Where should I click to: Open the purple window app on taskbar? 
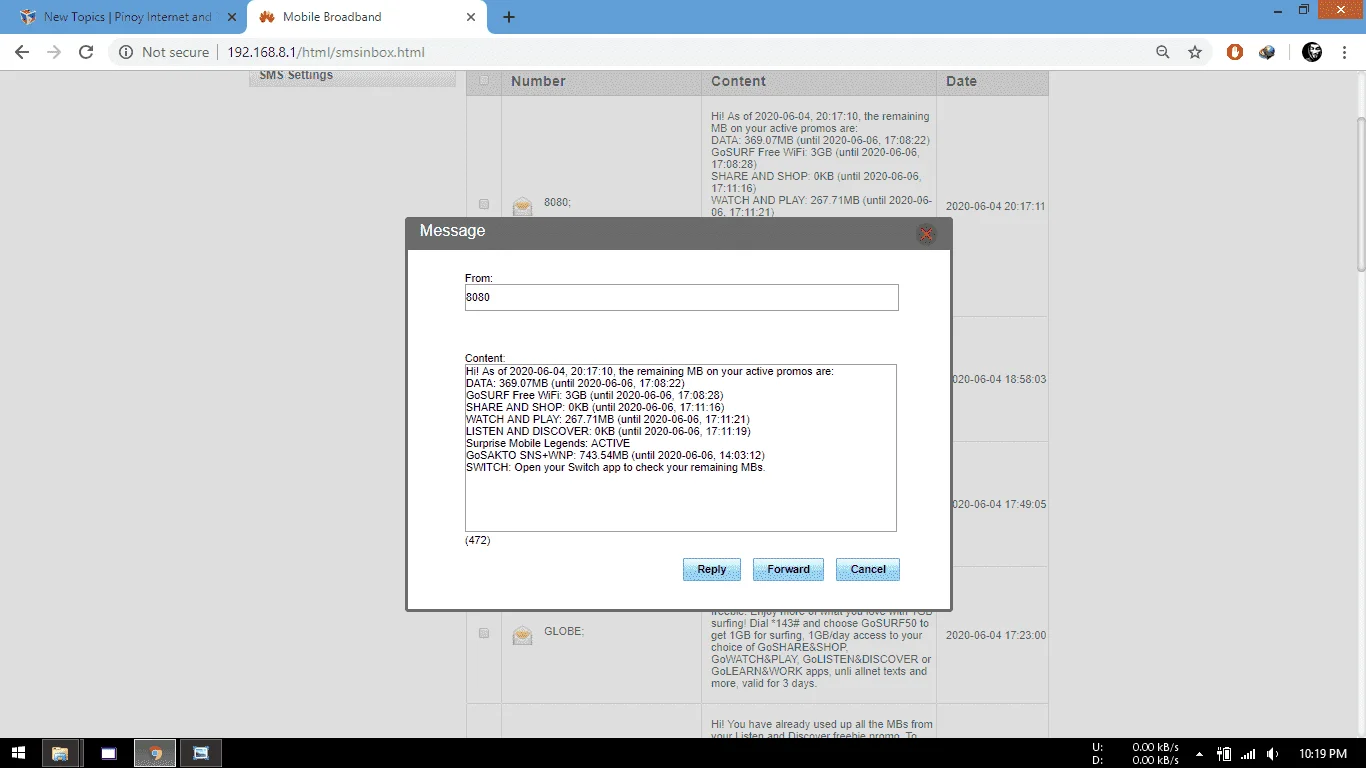[109, 753]
